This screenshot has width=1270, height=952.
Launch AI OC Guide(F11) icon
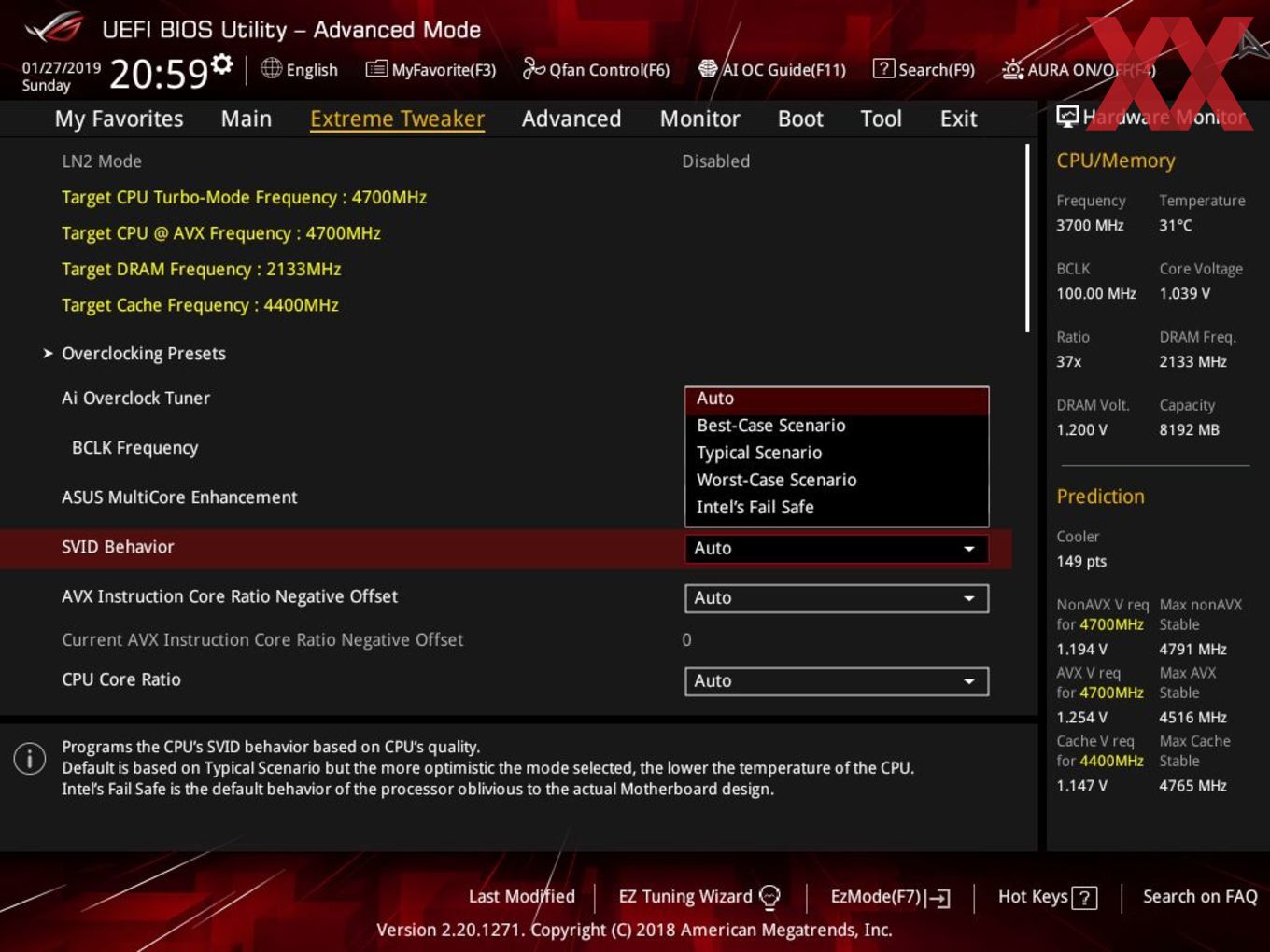tap(708, 68)
